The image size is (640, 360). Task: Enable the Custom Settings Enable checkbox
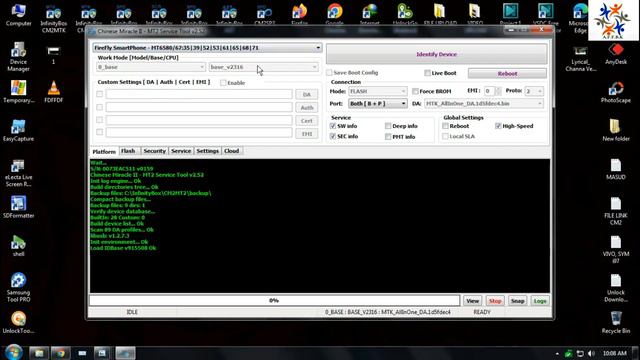point(223,83)
